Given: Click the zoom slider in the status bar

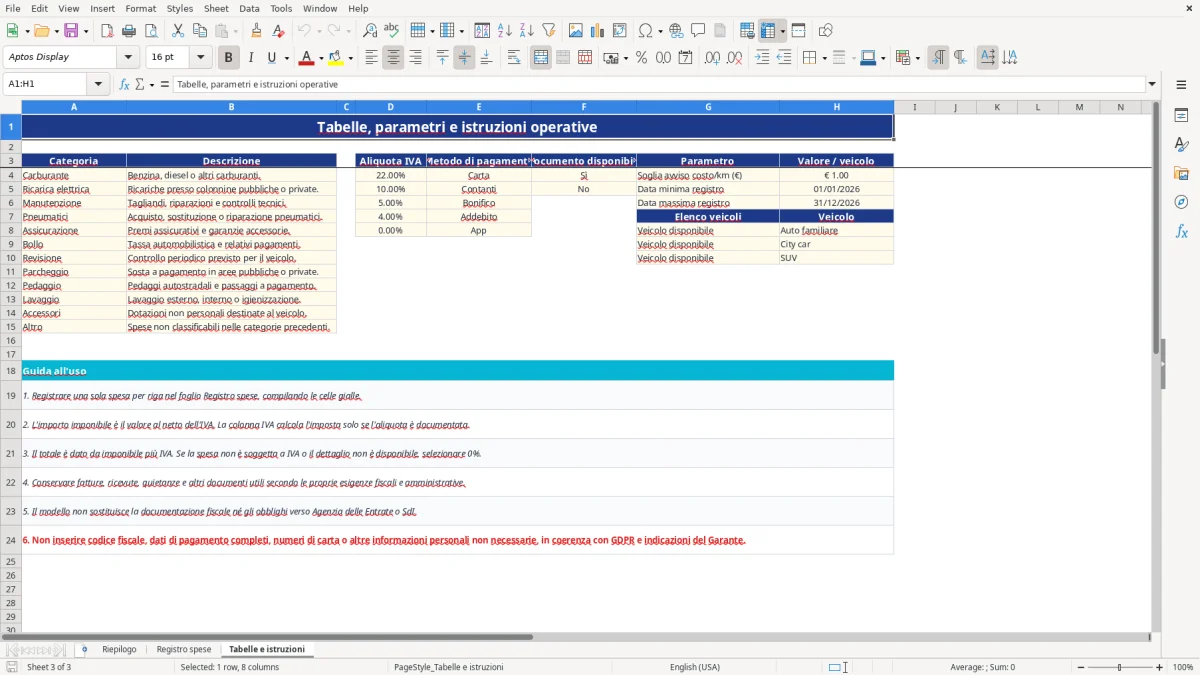Looking at the screenshot, I should (x=1119, y=667).
